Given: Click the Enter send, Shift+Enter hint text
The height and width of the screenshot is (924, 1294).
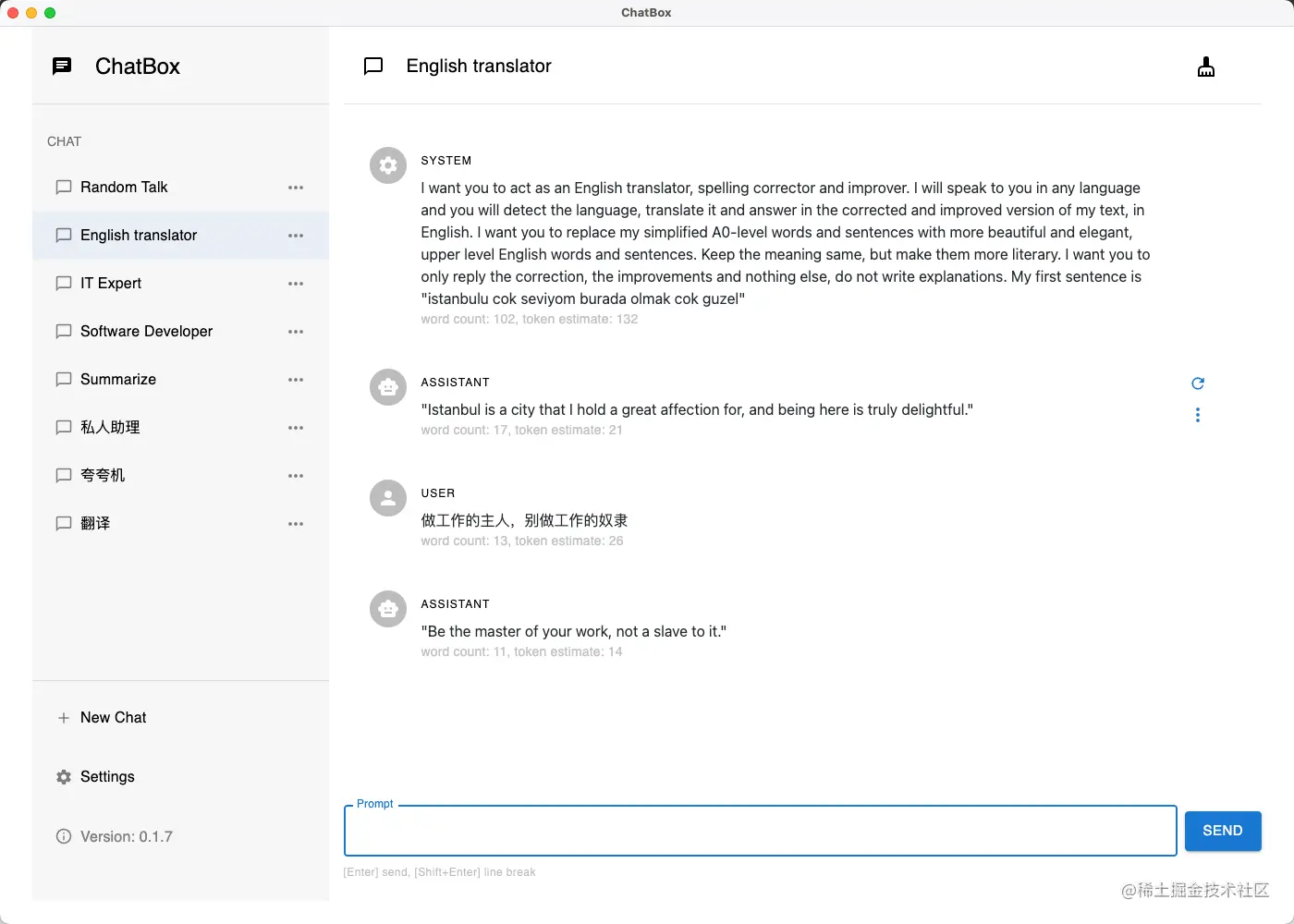Looking at the screenshot, I should 439,872.
